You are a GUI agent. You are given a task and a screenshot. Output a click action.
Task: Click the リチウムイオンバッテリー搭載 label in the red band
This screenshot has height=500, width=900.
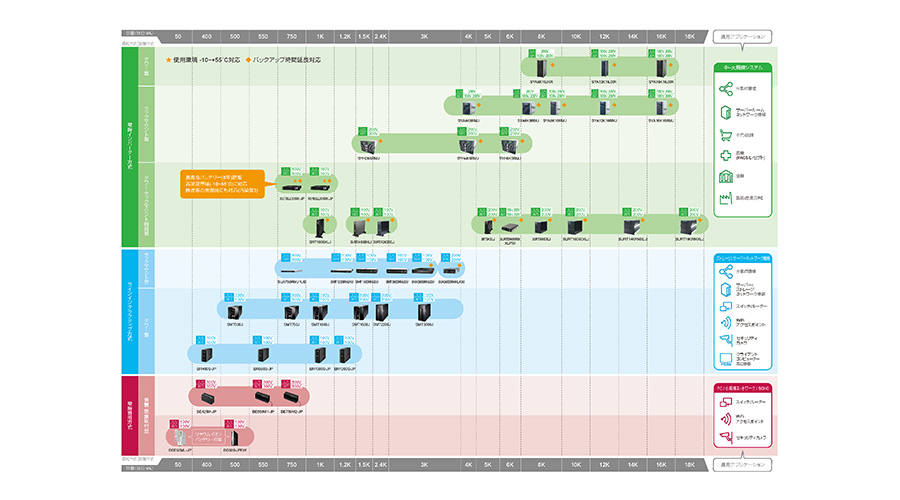tap(208, 437)
